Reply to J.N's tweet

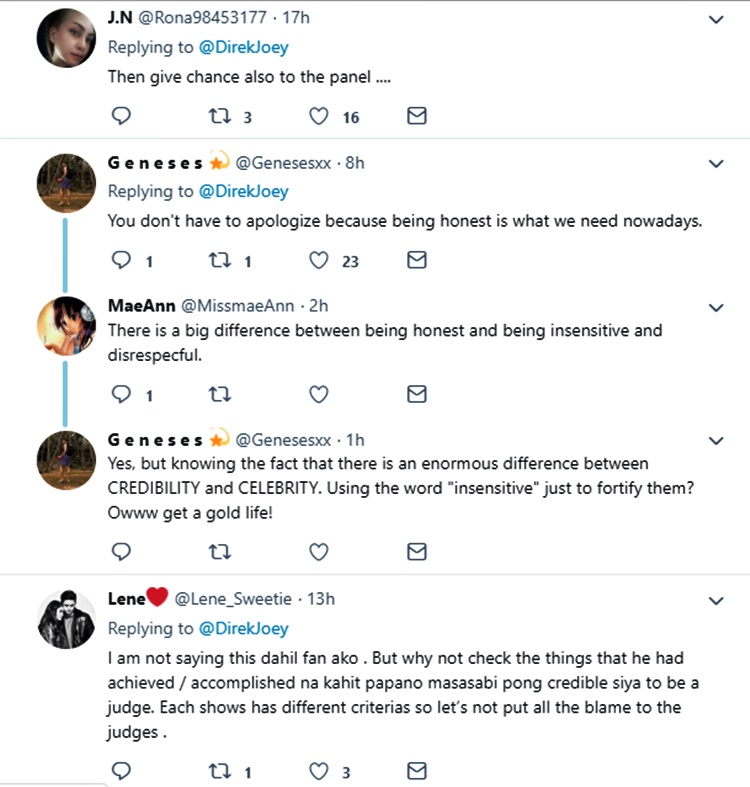click(120, 117)
